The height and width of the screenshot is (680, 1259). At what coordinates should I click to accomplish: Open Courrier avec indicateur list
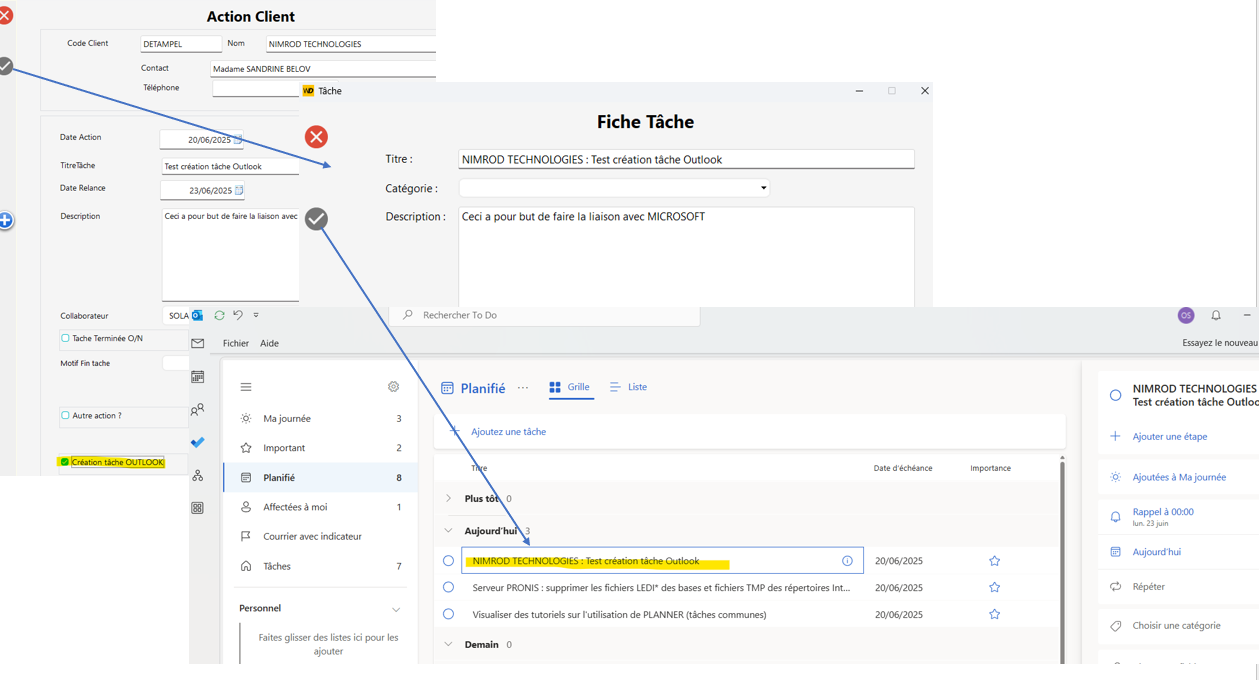click(320, 537)
